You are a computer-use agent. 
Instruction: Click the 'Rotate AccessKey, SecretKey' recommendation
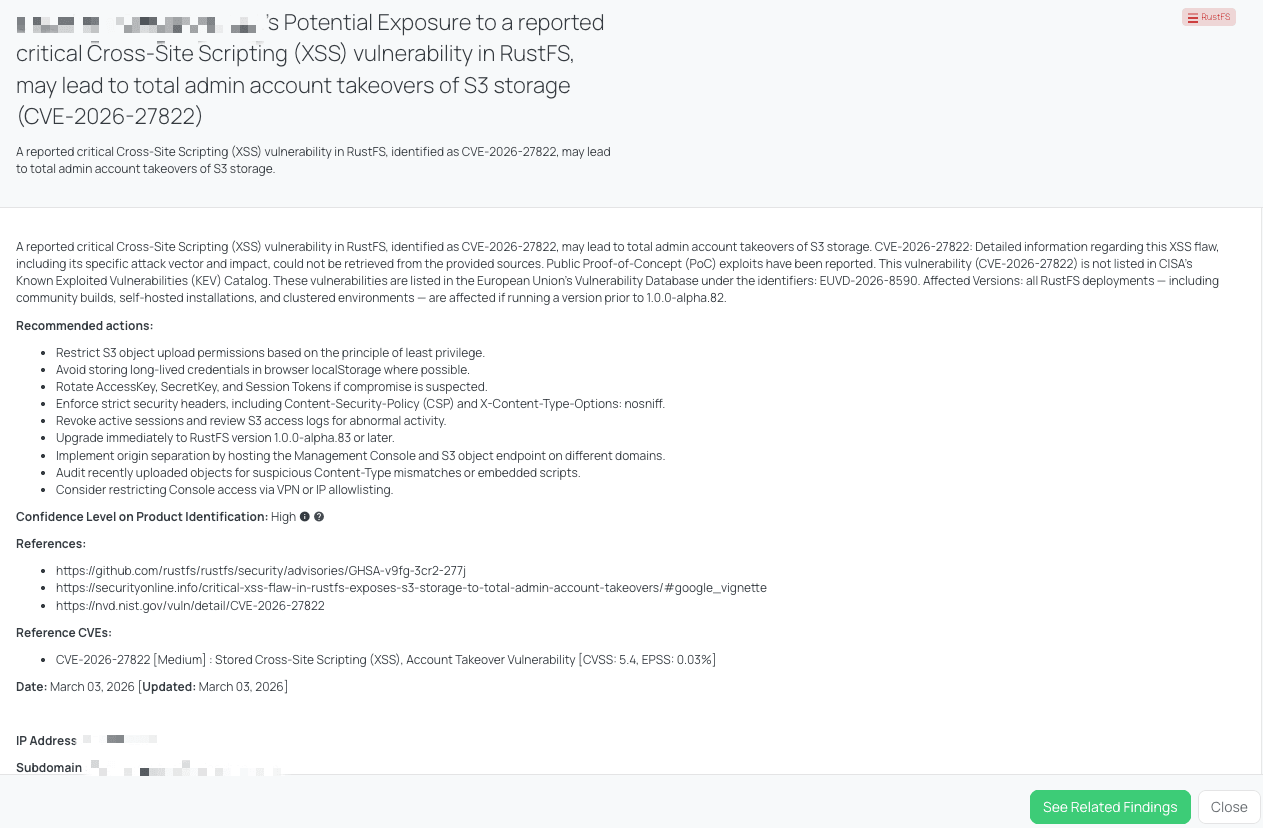click(x=272, y=387)
